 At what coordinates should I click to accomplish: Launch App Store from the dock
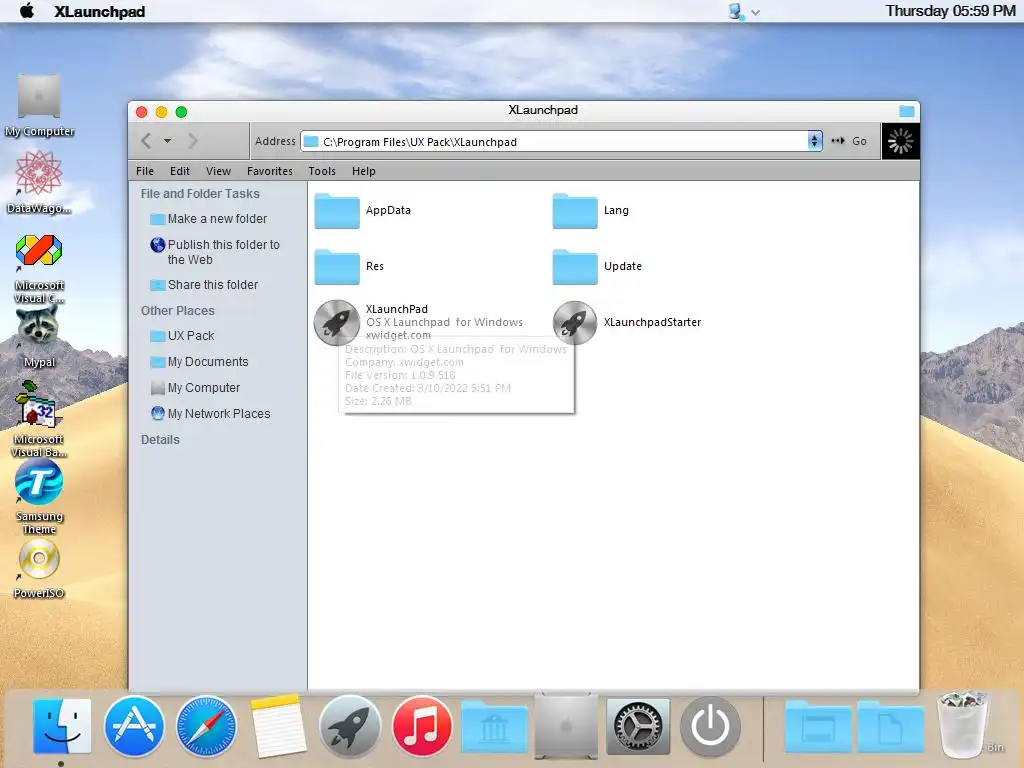pyautogui.click(x=134, y=726)
